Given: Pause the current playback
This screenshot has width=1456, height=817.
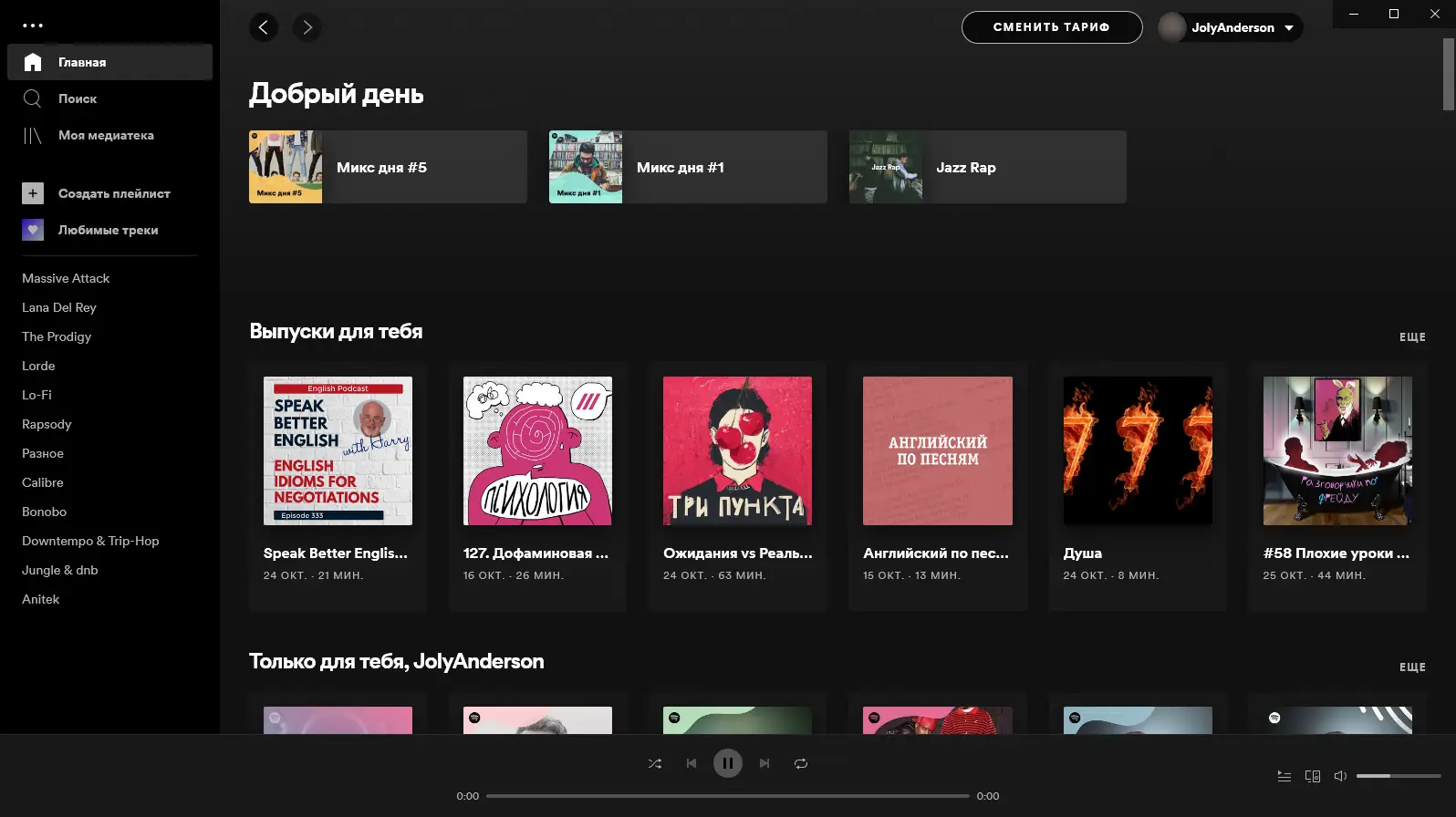Looking at the screenshot, I should coord(728,763).
